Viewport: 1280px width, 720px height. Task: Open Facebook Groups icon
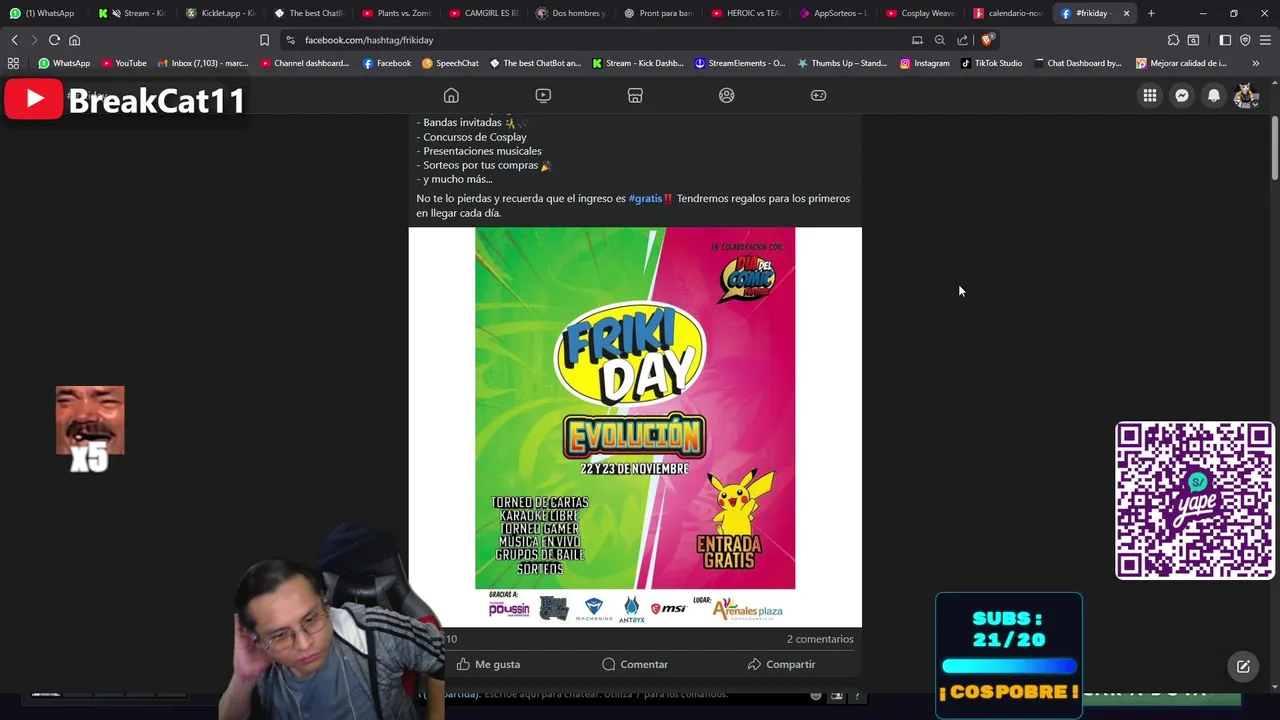pos(727,95)
